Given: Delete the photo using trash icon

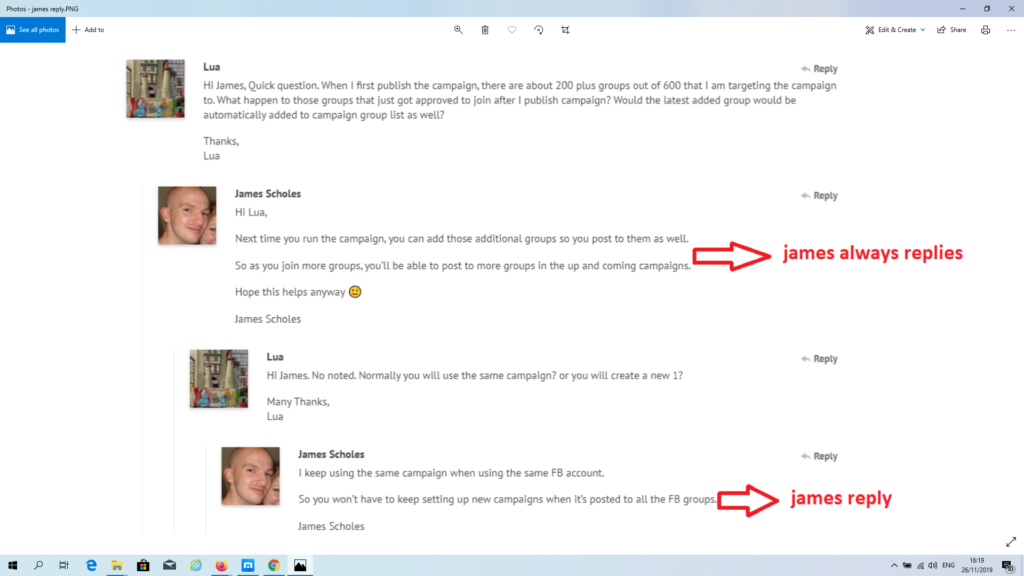Looking at the screenshot, I should pyautogui.click(x=485, y=30).
